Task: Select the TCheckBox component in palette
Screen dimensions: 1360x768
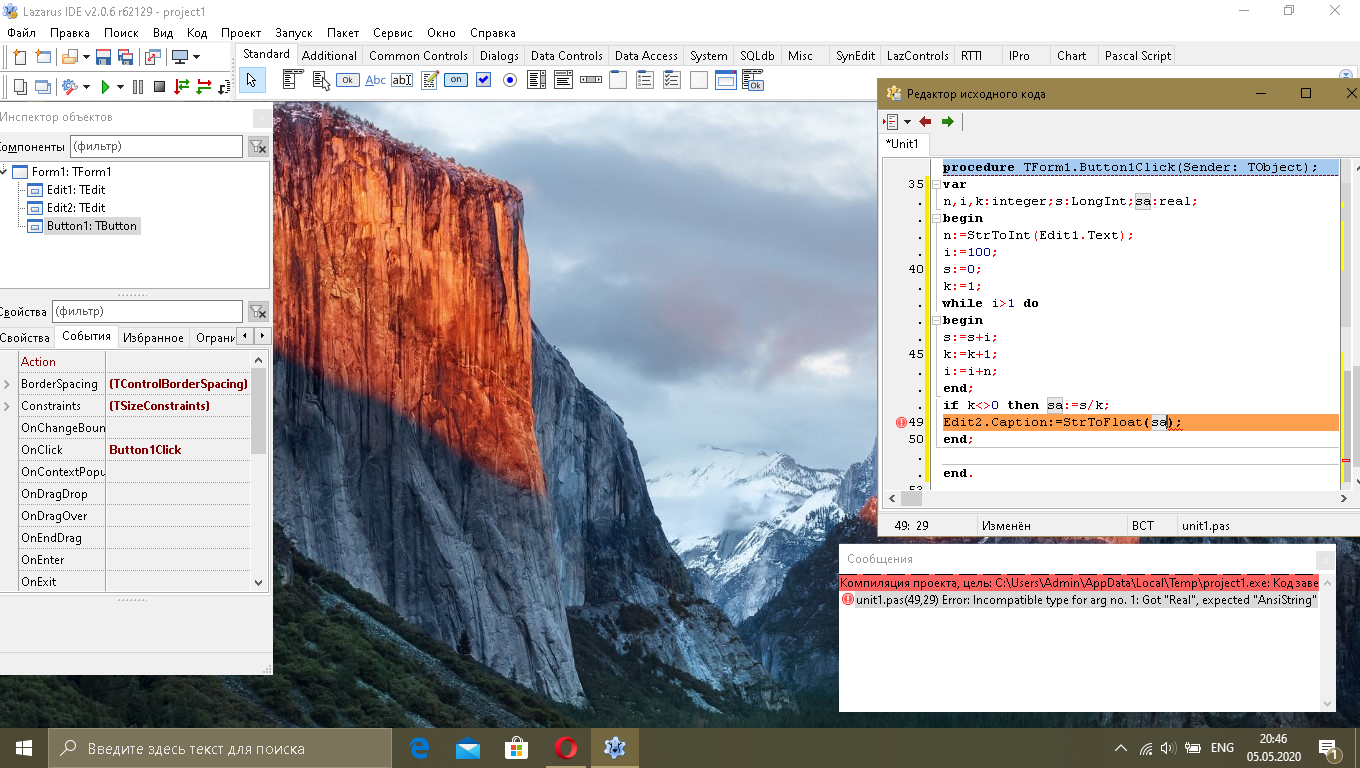Action: pos(483,80)
